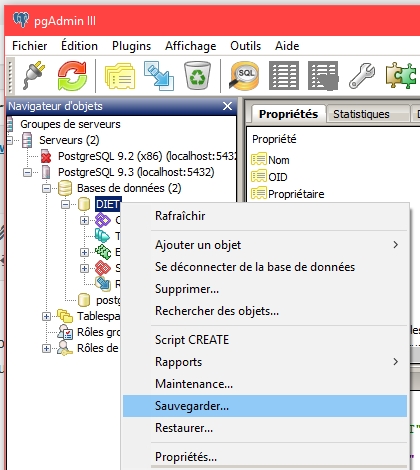Select the DIET database item

108,204
